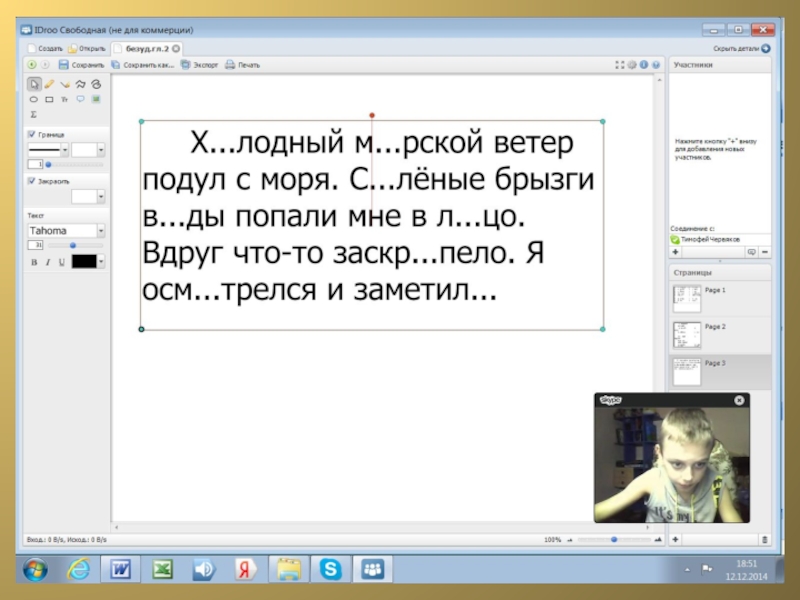Select the arrow pointer tool
This screenshot has height=600, width=800.
pyautogui.click(x=34, y=84)
